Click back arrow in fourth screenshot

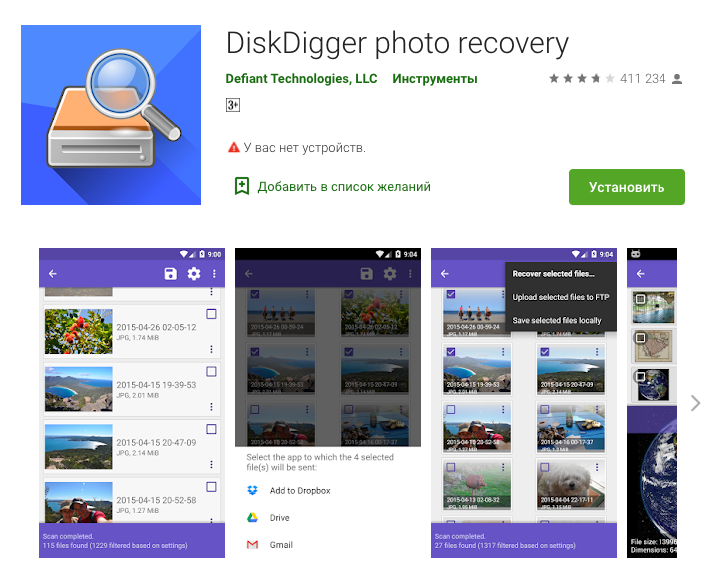640,273
